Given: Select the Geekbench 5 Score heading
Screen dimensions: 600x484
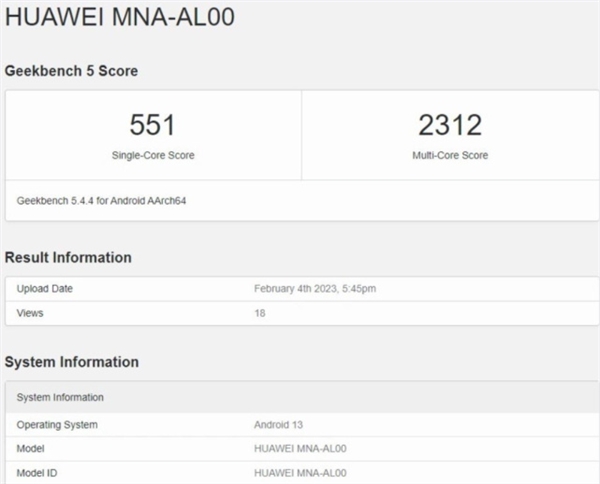Looking at the screenshot, I should (x=71, y=71).
